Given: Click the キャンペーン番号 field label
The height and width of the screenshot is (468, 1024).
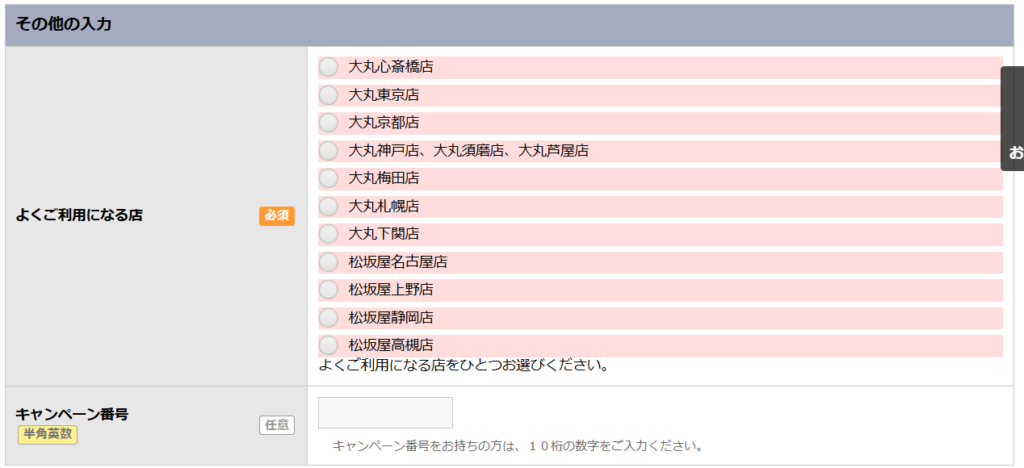Looking at the screenshot, I should [71, 413].
